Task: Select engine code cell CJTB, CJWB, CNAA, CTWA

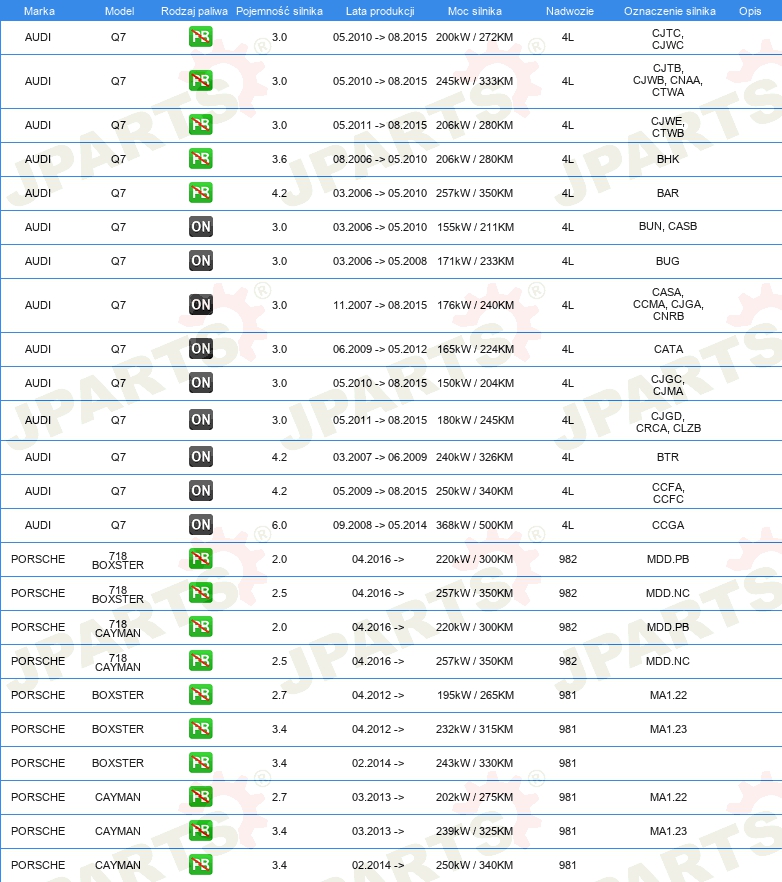Action: 668,80
